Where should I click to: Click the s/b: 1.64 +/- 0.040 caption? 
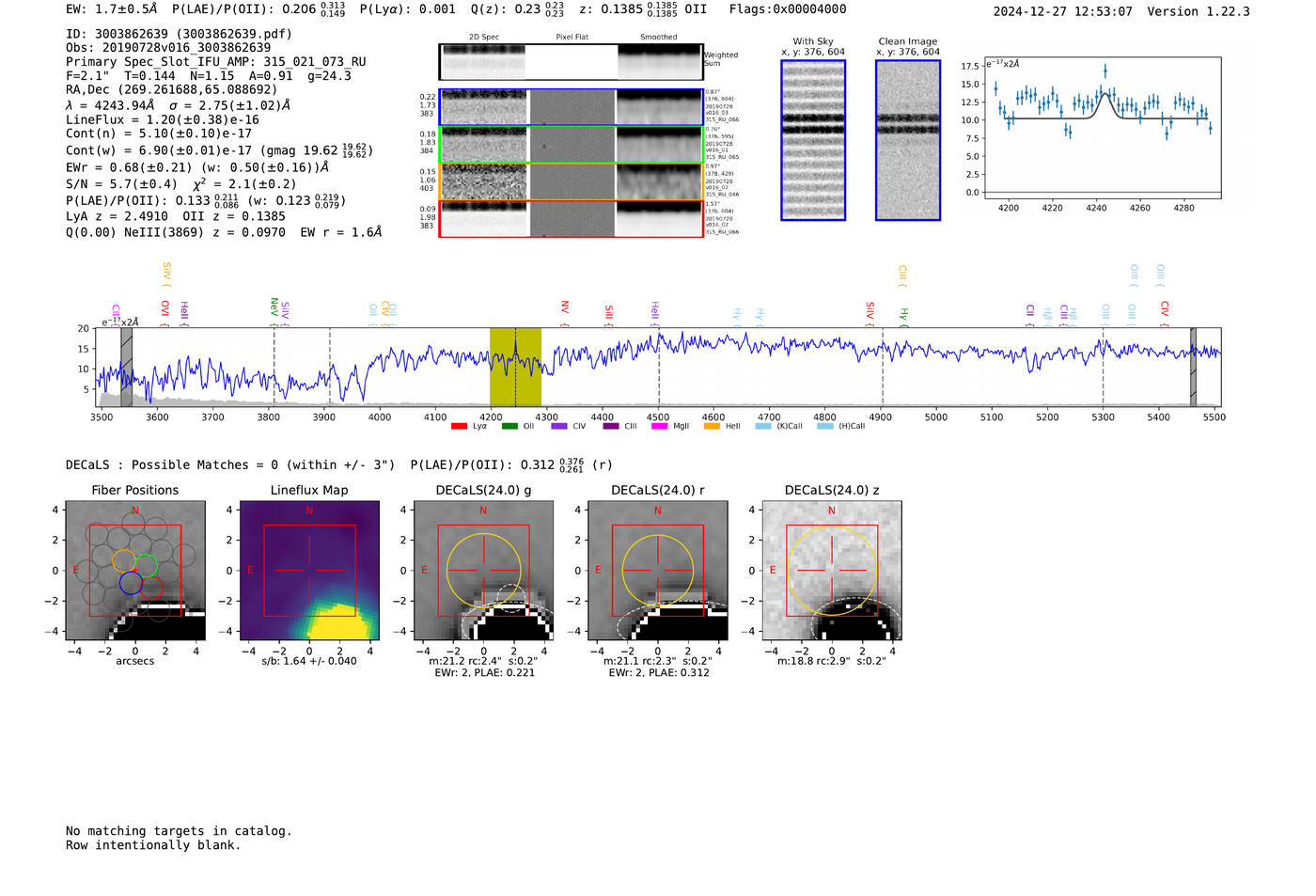pyautogui.click(x=309, y=661)
